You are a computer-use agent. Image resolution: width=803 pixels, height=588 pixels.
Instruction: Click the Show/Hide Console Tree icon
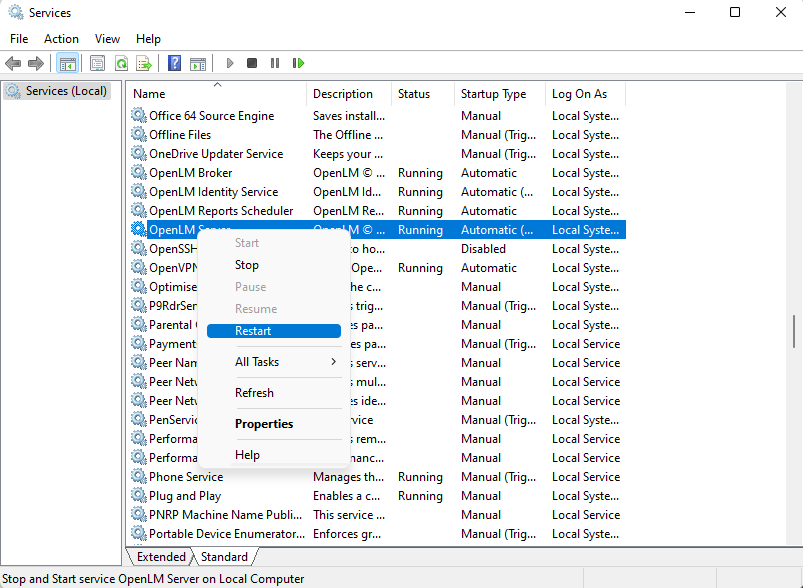pos(67,63)
